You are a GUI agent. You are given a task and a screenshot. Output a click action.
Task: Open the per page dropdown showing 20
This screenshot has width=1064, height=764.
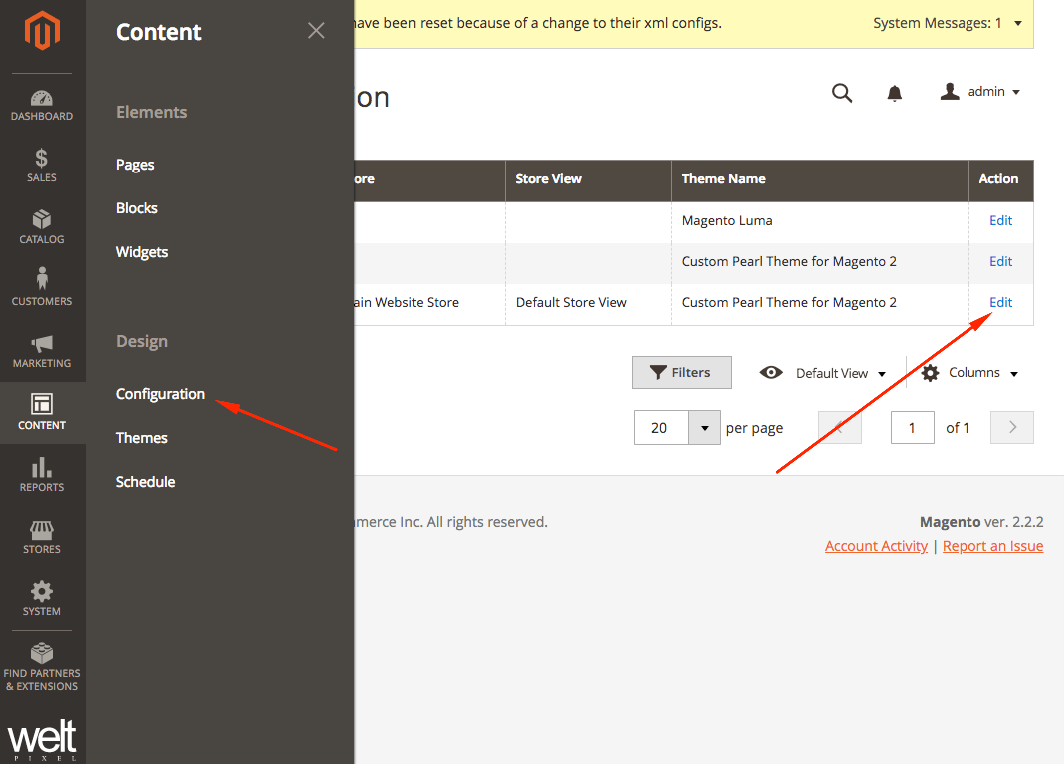point(677,427)
